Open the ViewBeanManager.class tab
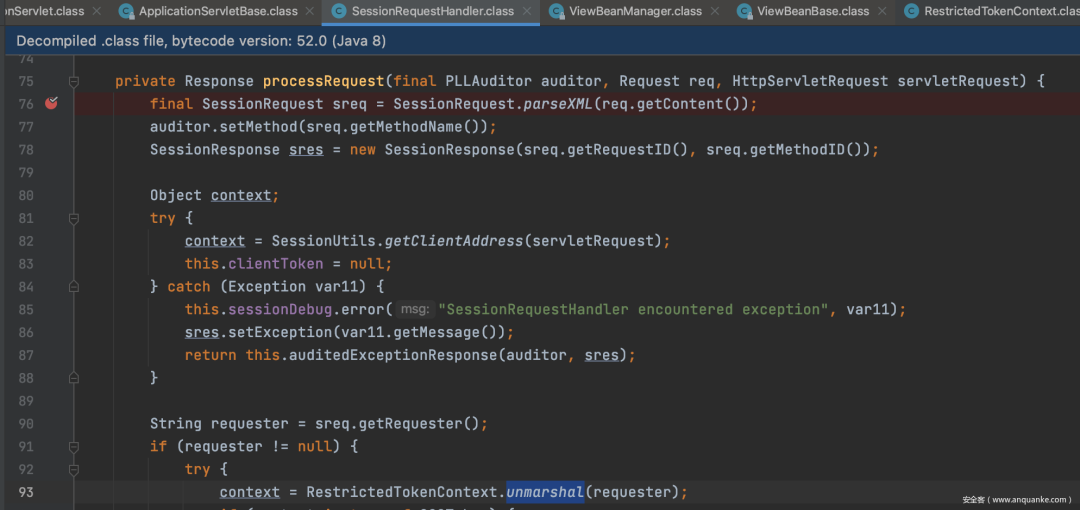Viewport: 1080px width, 510px height. point(636,12)
